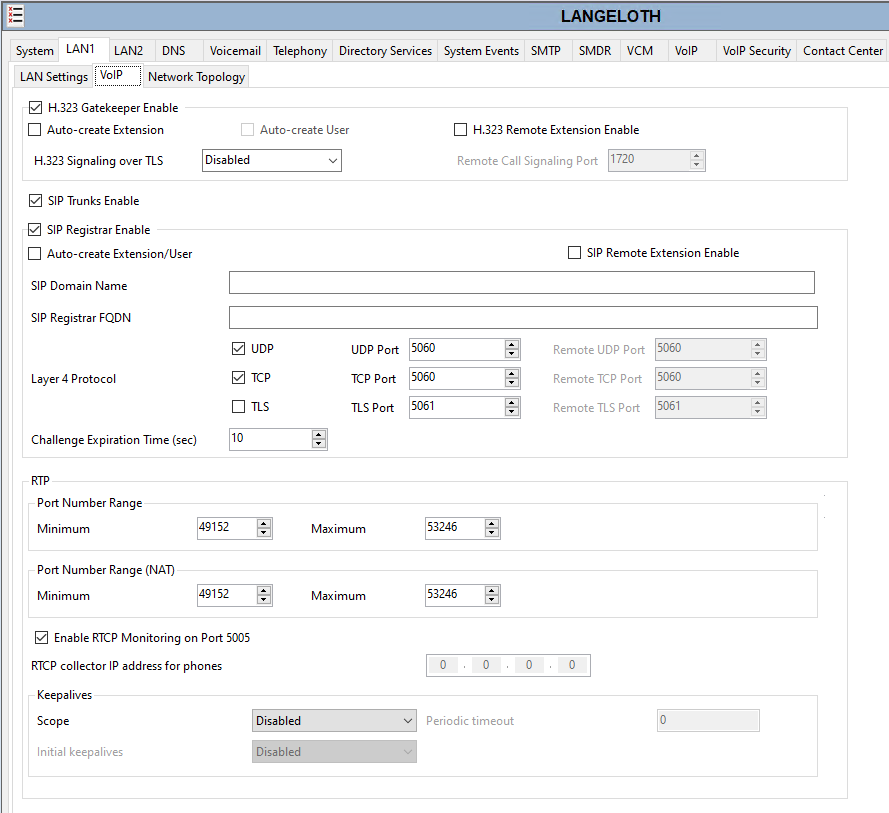The height and width of the screenshot is (813, 889).
Task: Click the Challenge Expiration Time spinner
Action: (x=319, y=439)
